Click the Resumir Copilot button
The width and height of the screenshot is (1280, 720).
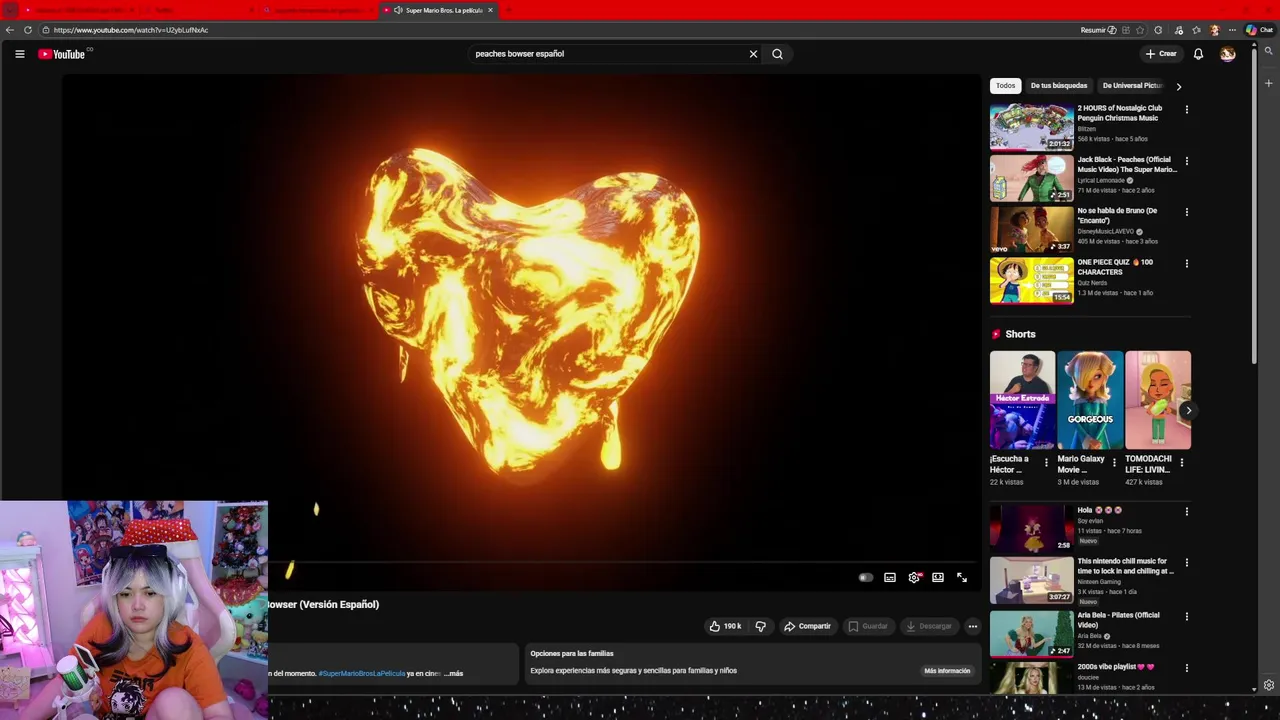1098,30
